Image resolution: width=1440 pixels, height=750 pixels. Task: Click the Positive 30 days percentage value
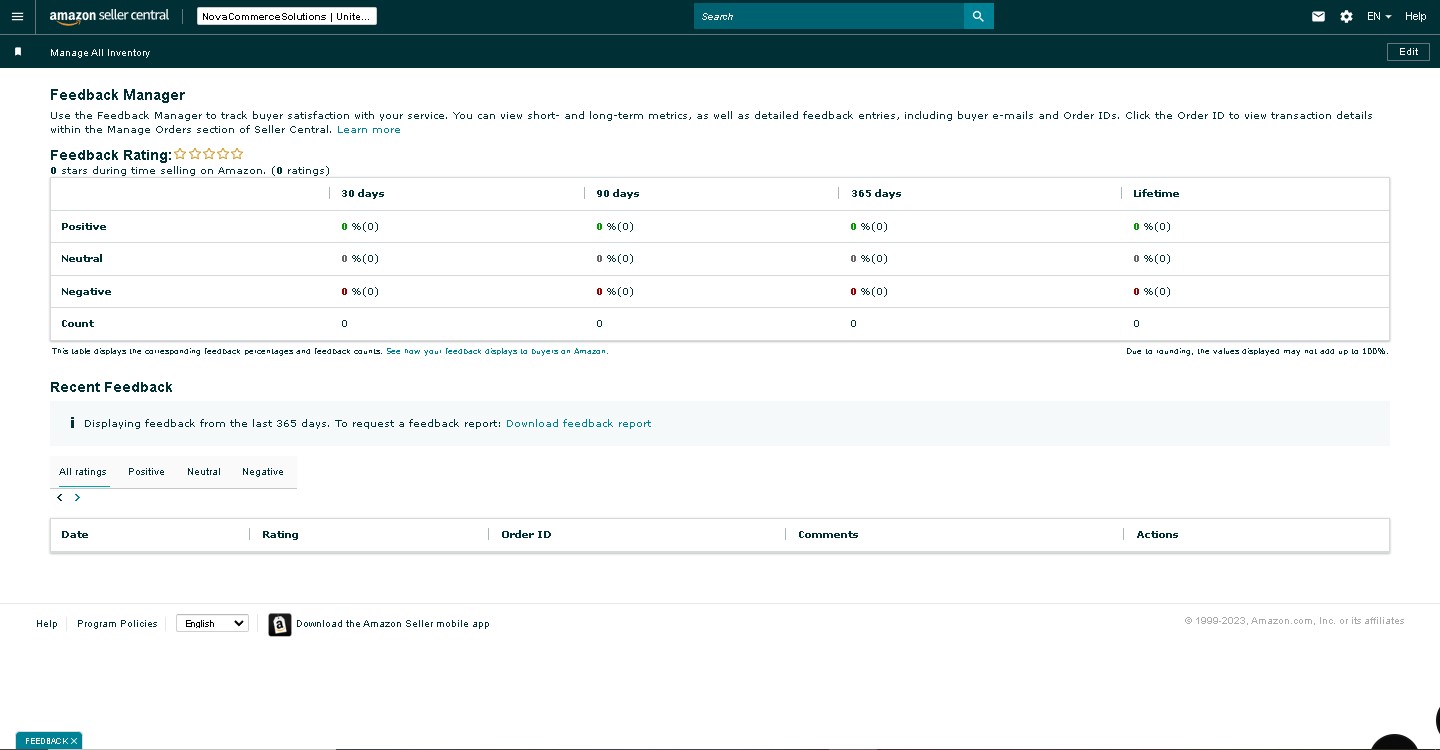pyautogui.click(x=360, y=227)
